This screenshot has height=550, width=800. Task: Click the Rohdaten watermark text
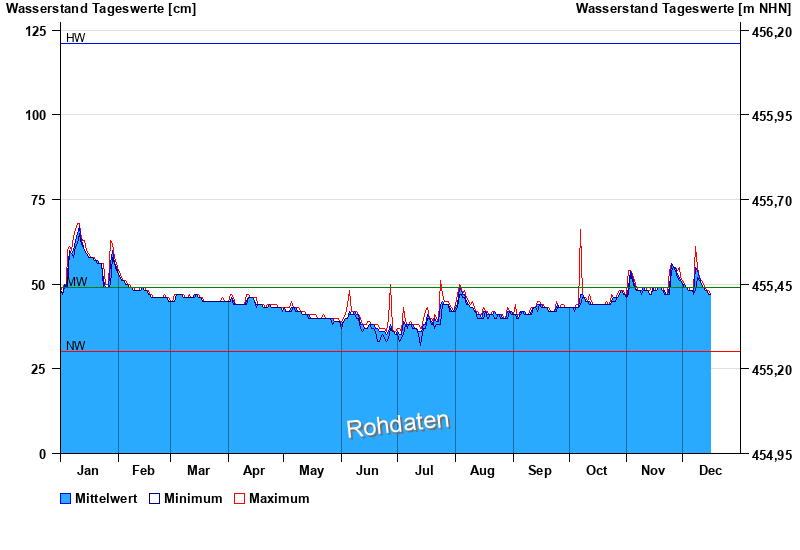point(398,425)
